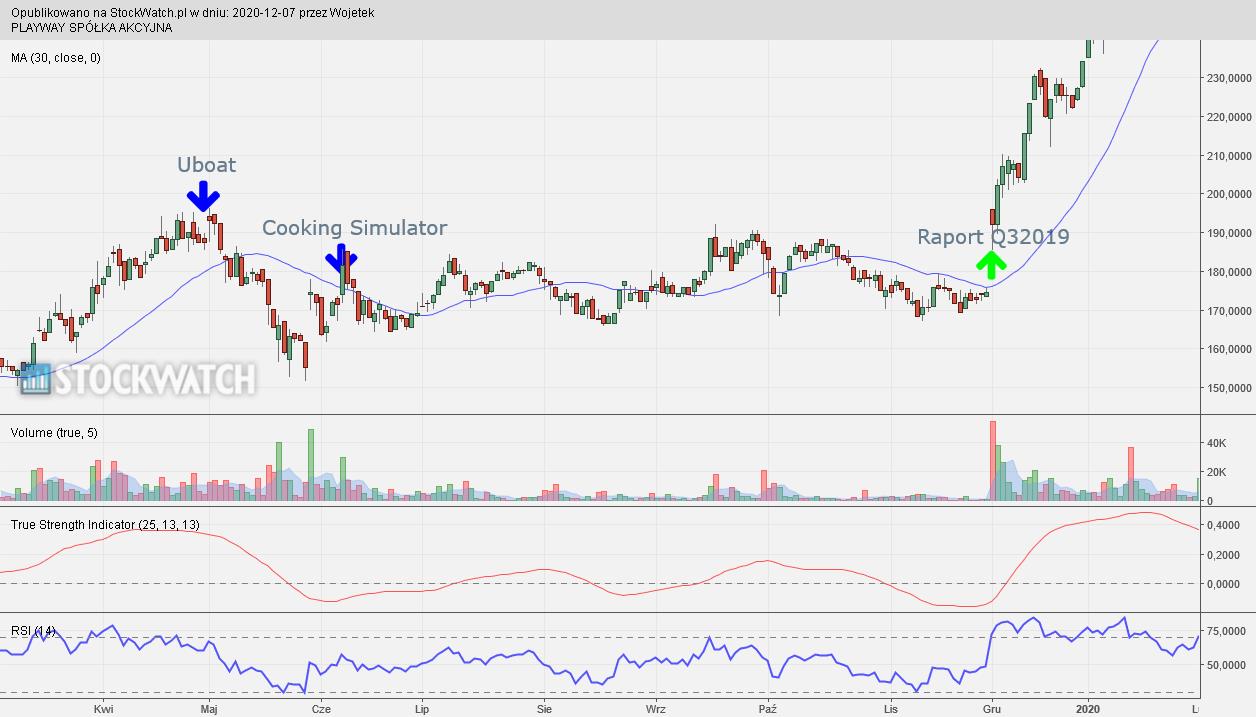
Task: Click the 150,0000 price axis label
Action: pos(1229,388)
